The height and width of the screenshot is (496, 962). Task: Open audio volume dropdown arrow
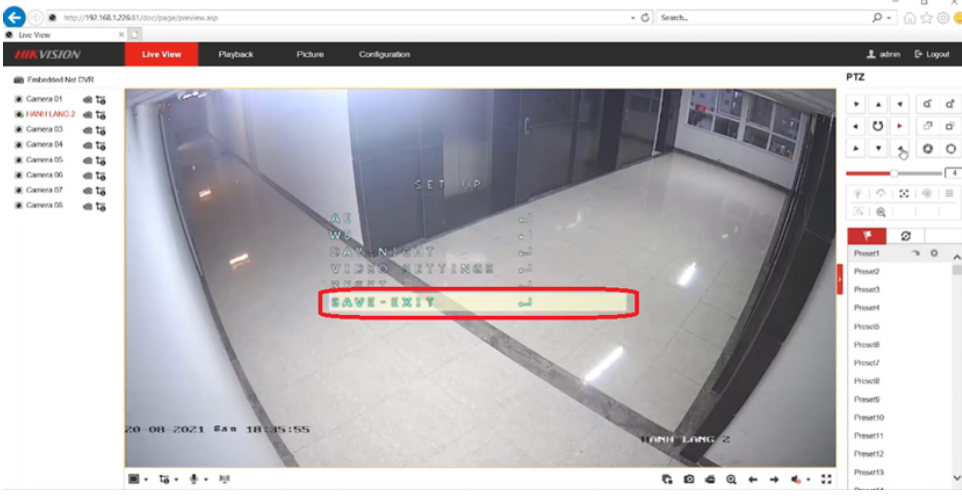pos(808,481)
